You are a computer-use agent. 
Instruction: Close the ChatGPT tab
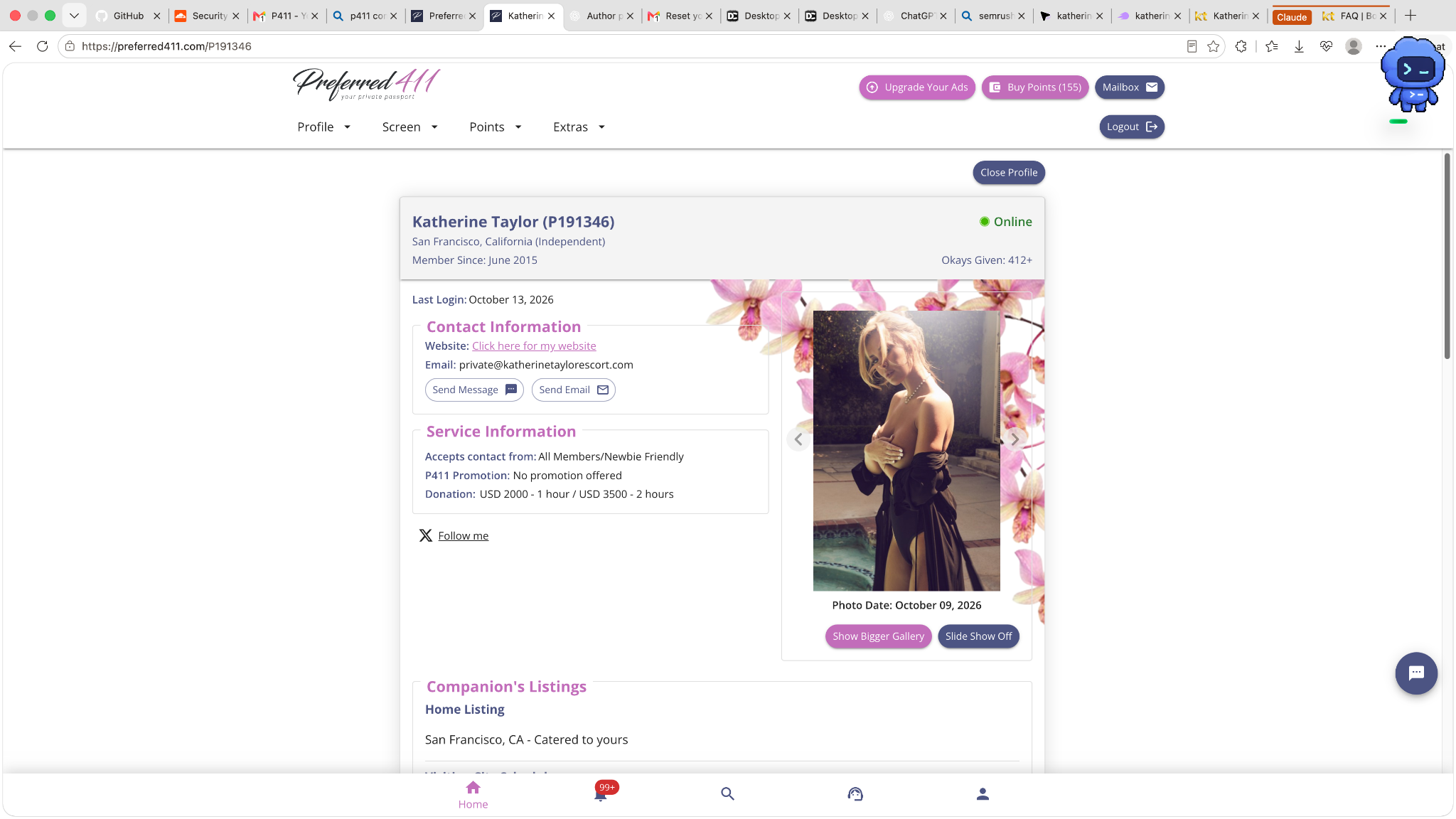click(943, 16)
